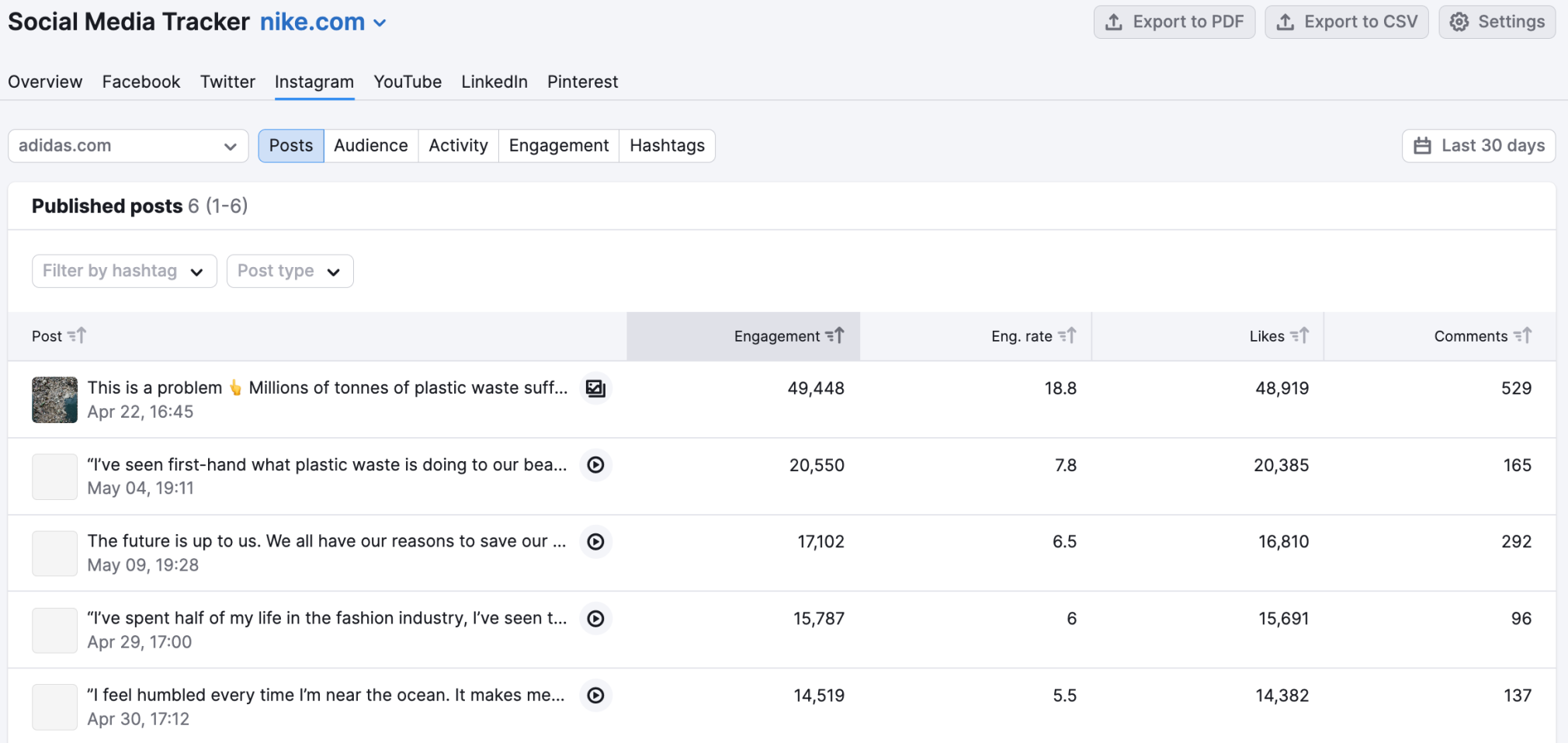Click likes value 16,810
Image resolution: width=1568 pixels, height=743 pixels.
(1284, 542)
